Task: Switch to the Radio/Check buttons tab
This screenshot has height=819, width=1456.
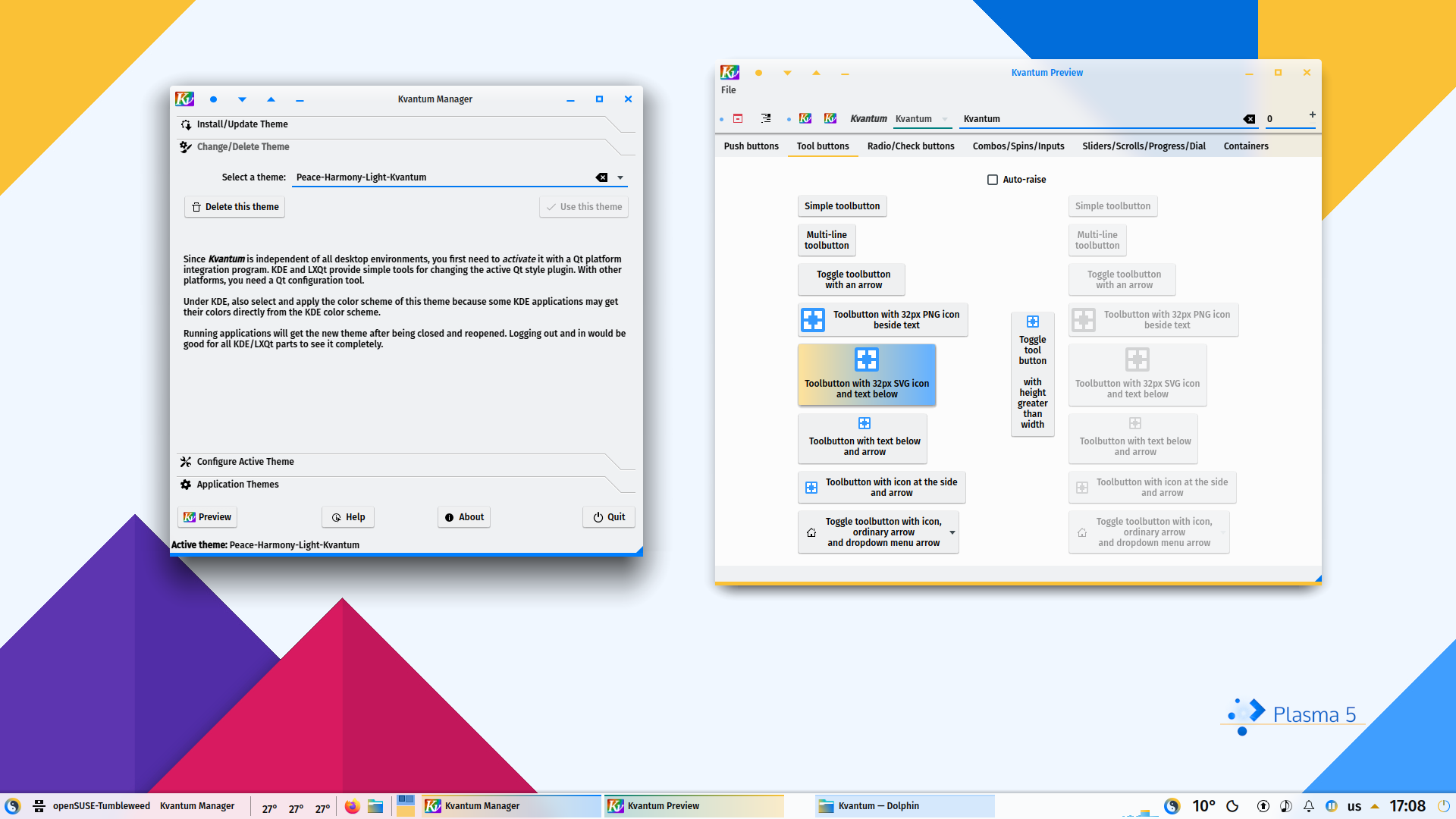Action: click(x=911, y=146)
